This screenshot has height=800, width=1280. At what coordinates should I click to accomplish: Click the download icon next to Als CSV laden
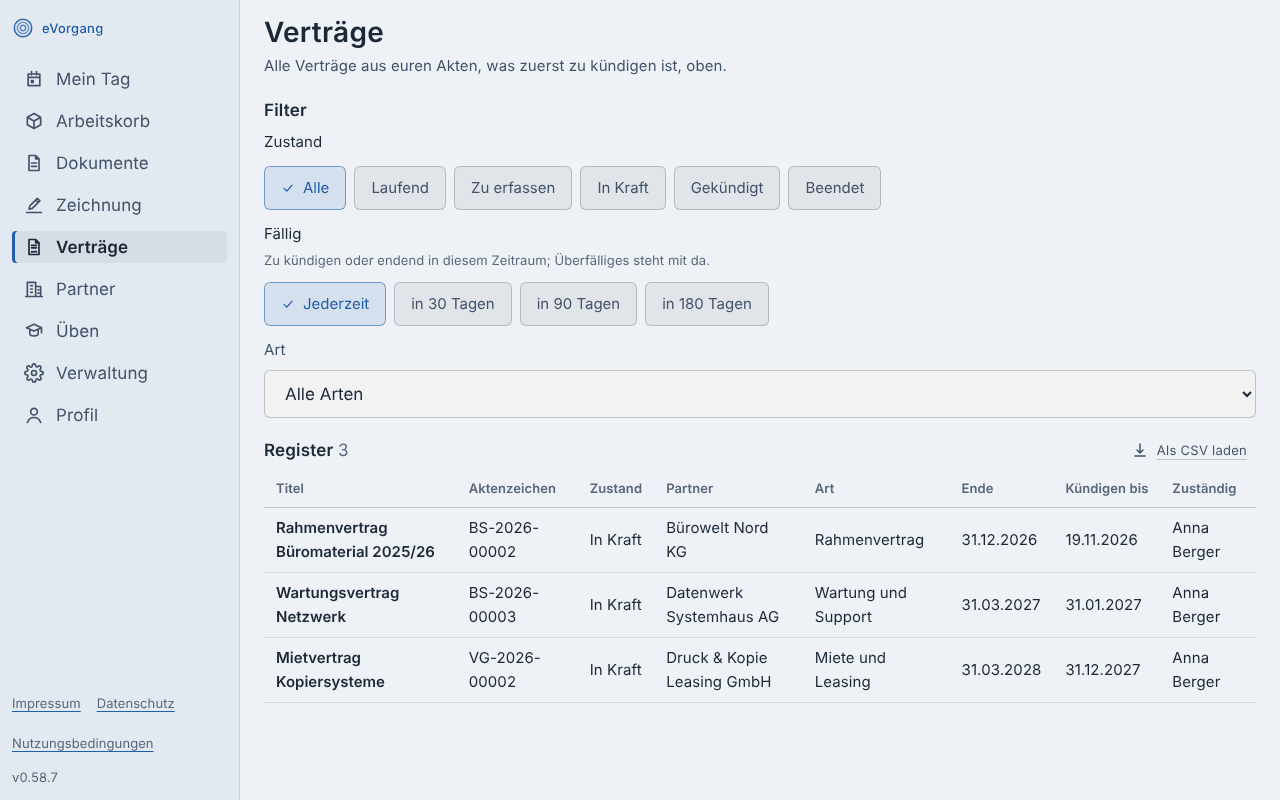1140,450
